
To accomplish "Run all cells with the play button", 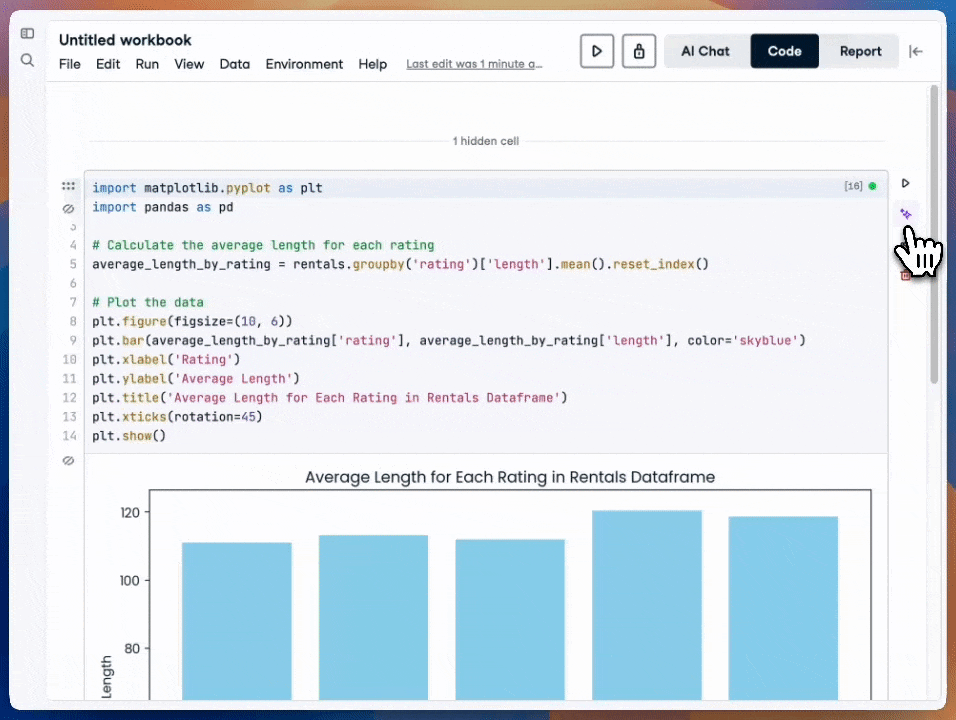I will coord(597,51).
